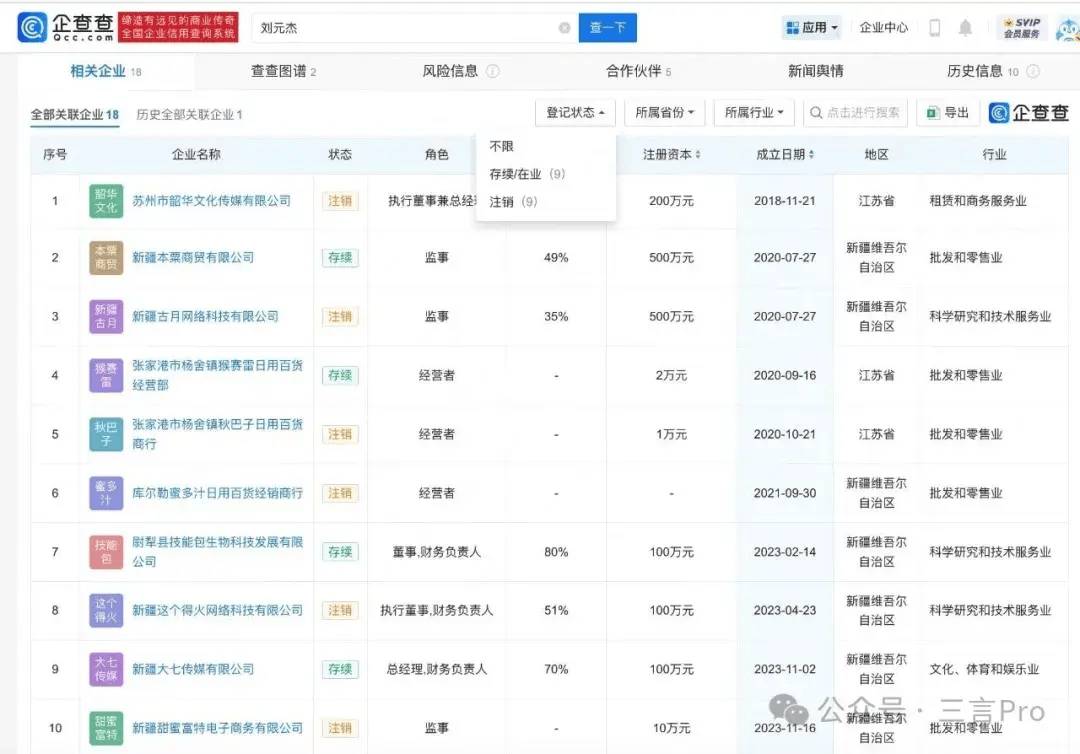Choose 不限 in status dropdown
The image size is (1080, 754).
[x=501, y=146]
